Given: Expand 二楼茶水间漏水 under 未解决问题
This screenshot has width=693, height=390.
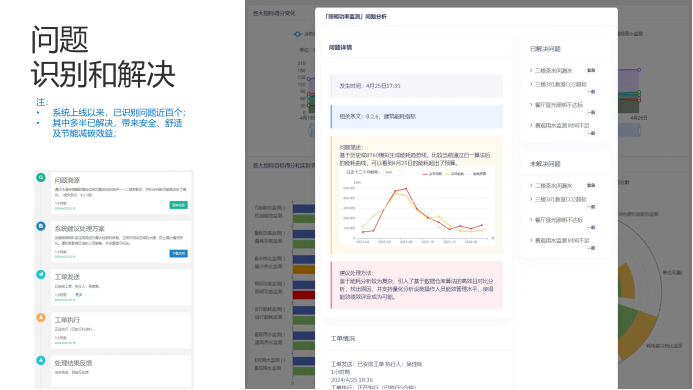Looking at the screenshot, I should pos(551,186).
